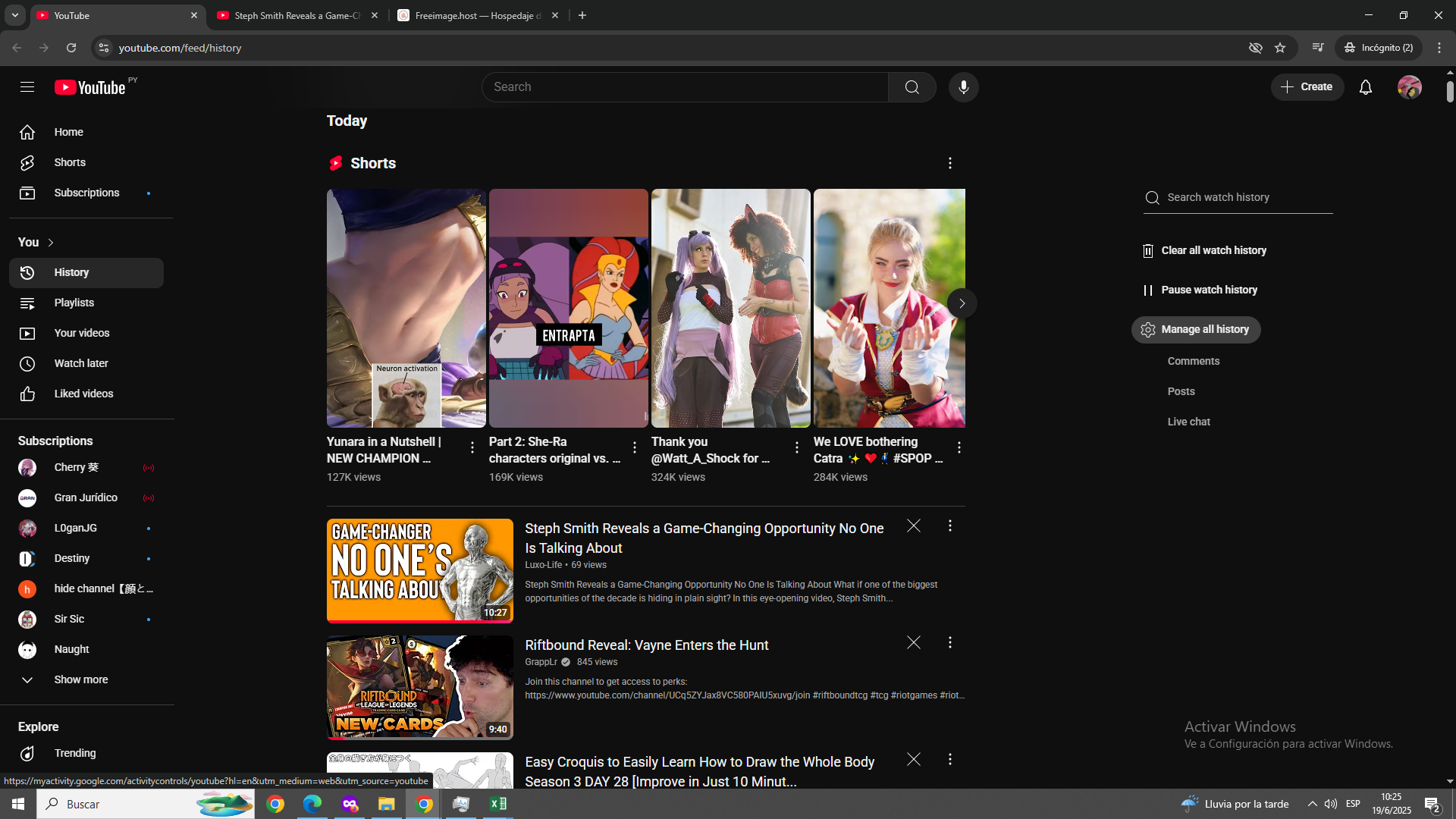The image size is (1456, 819).
Task: Open a new browser tab
Action: point(582,15)
